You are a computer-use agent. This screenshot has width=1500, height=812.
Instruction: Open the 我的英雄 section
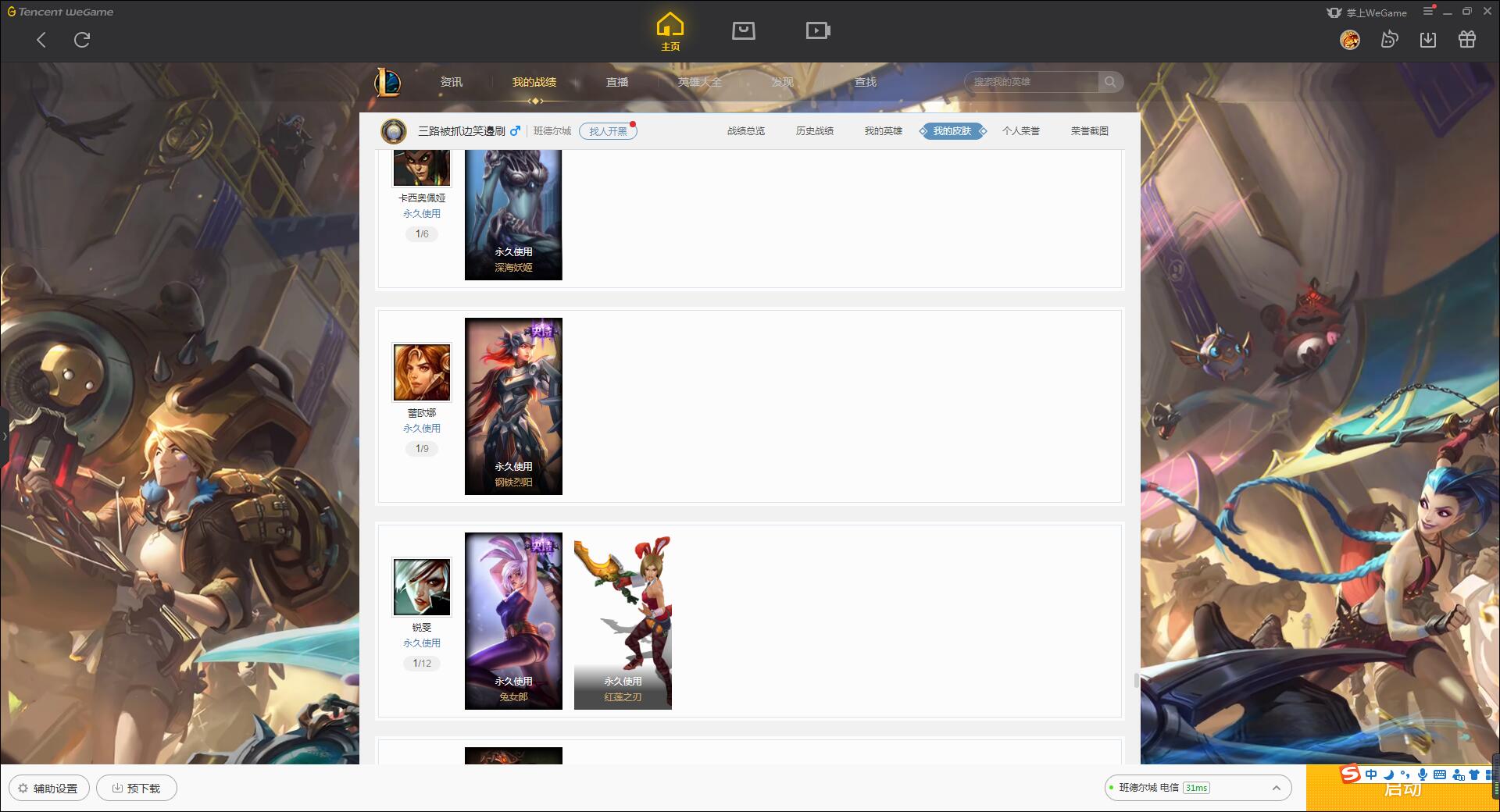(x=884, y=131)
